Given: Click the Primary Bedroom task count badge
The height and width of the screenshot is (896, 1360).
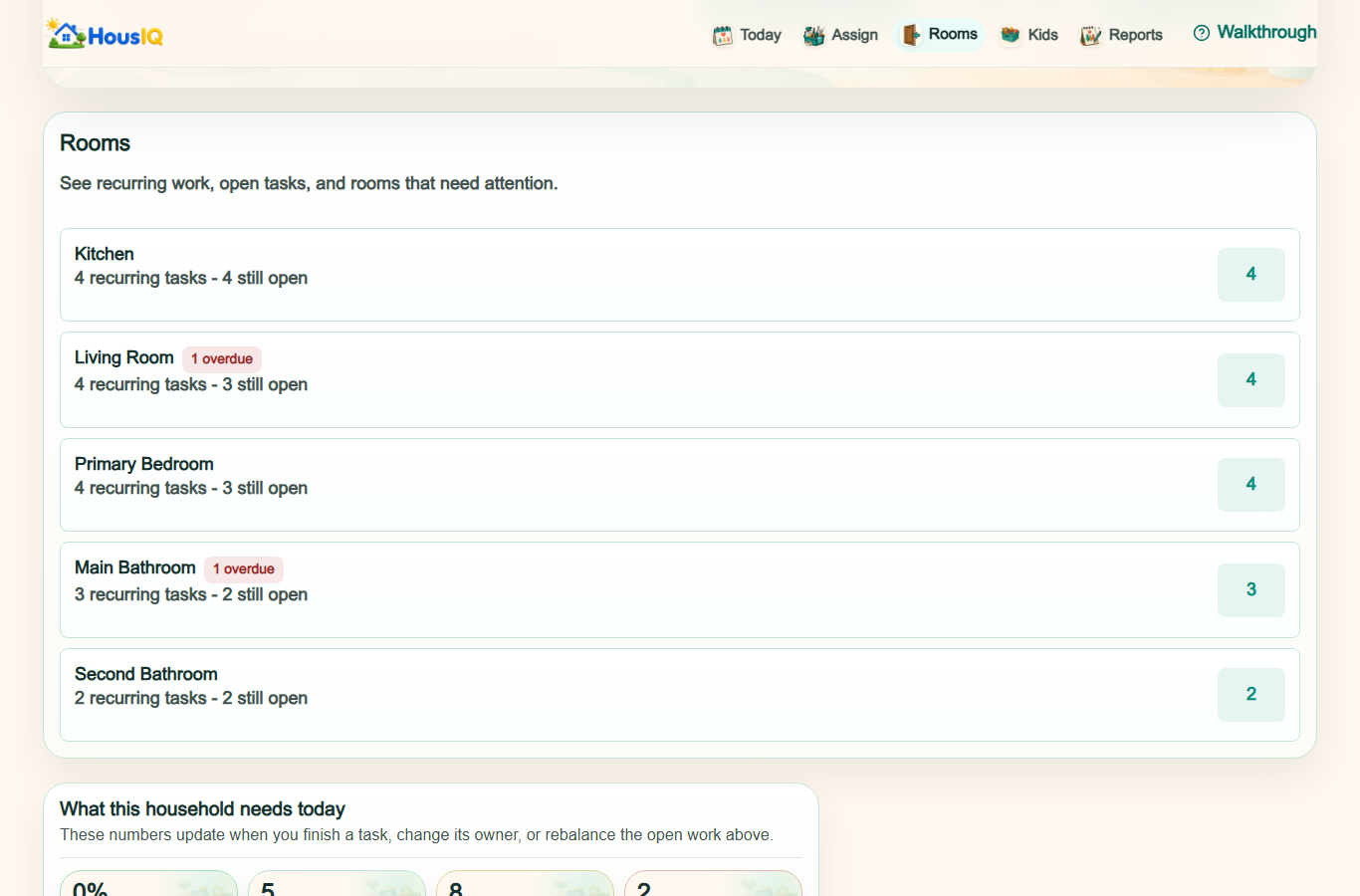Looking at the screenshot, I should (x=1251, y=485).
